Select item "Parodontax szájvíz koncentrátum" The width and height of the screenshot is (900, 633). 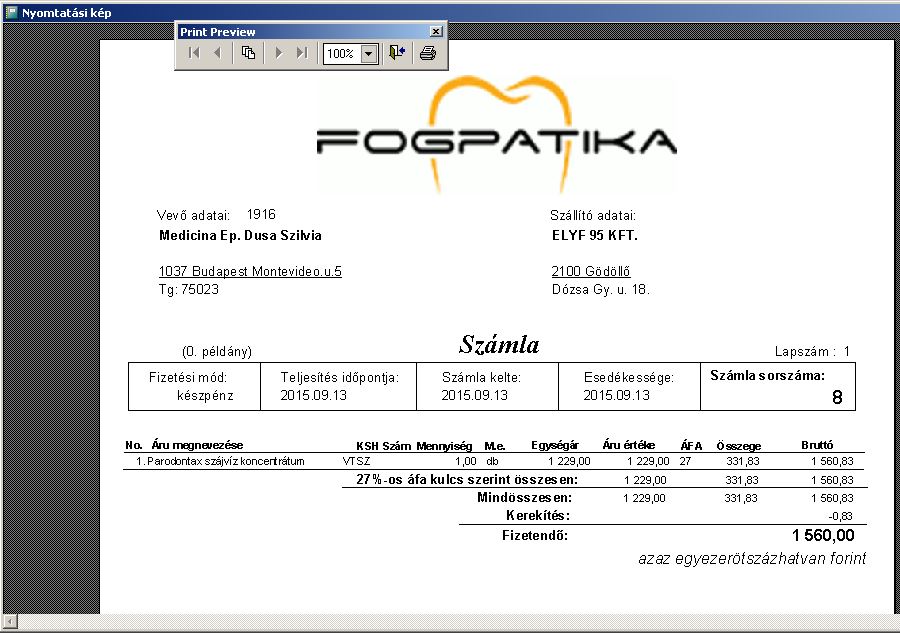(x=226, y=461)
